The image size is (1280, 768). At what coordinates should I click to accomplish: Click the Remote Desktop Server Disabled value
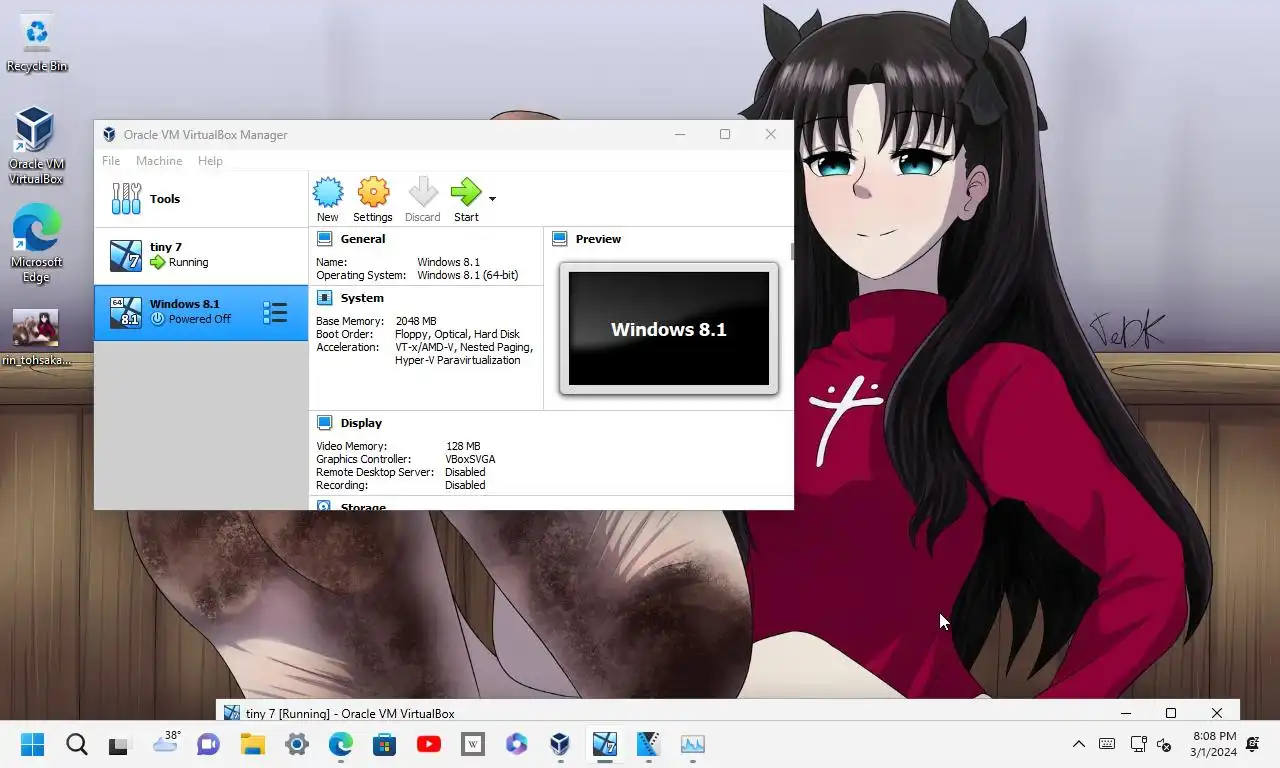pyautogui.click(x=465, y=472)
